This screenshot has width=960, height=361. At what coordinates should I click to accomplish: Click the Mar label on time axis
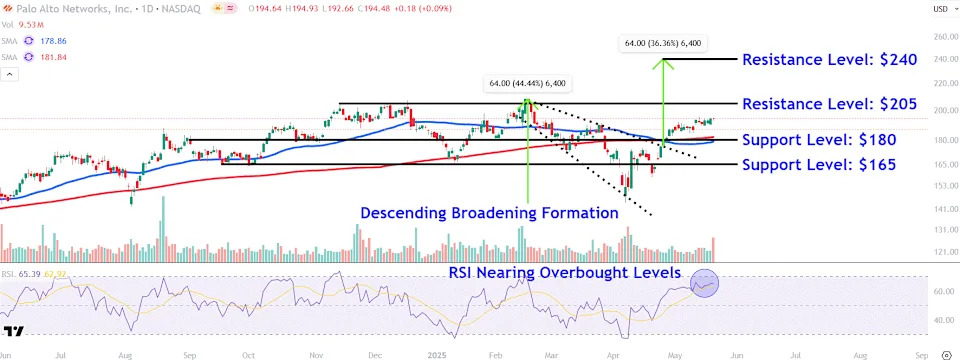pyautogui.click(x=552, y=355)
